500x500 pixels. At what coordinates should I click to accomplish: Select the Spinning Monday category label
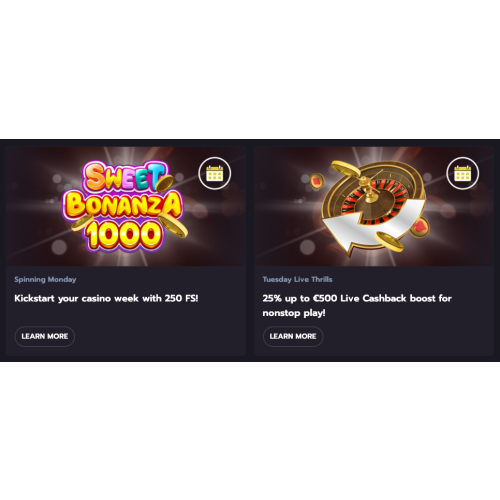coord(45,279)
